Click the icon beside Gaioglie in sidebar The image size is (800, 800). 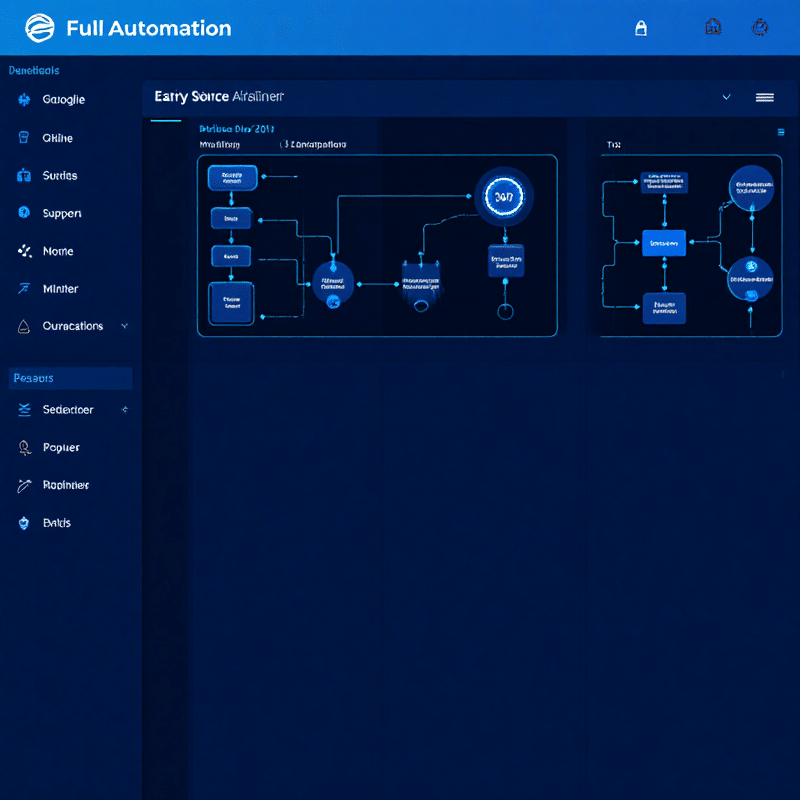click(24, 100)
